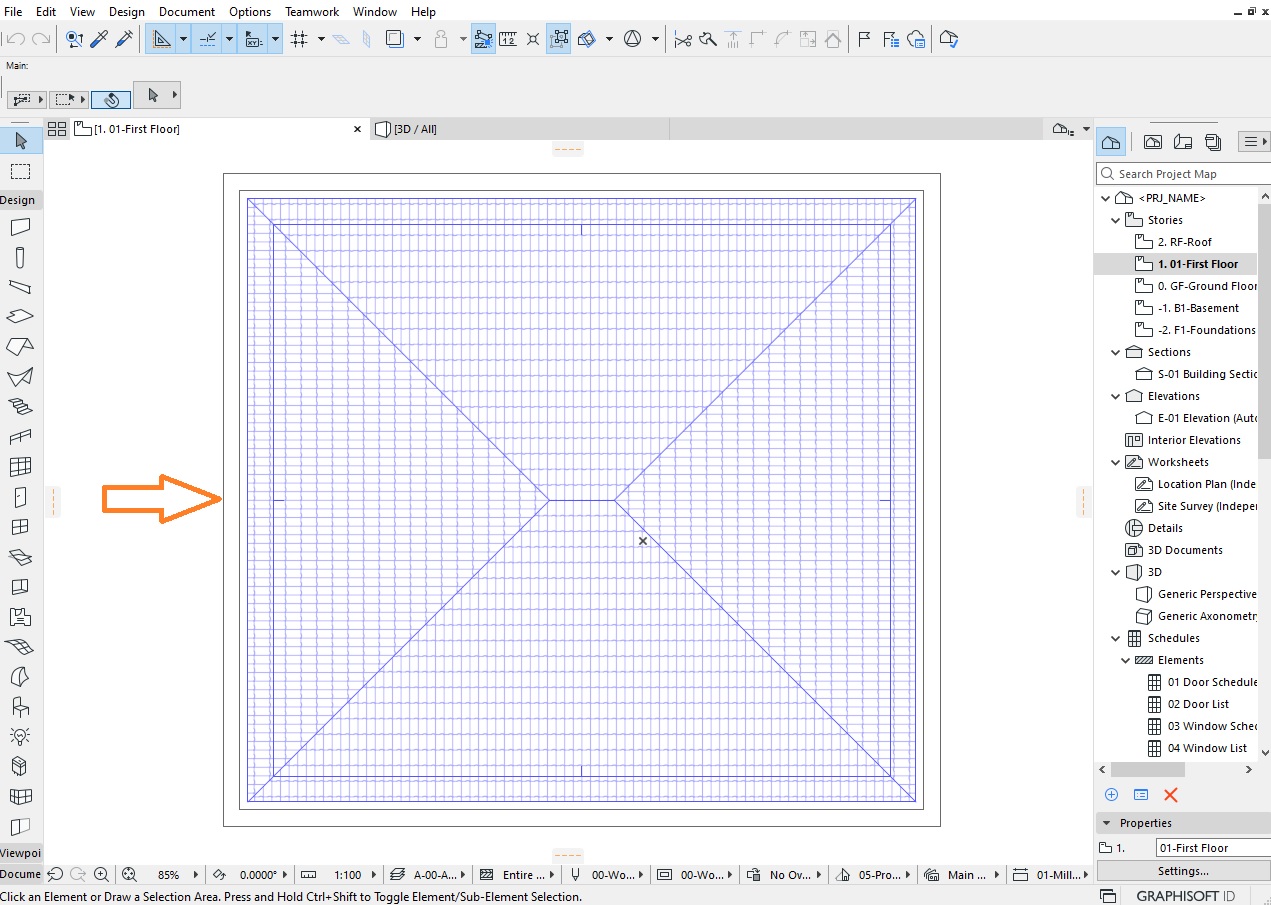Screen dimensions: 1271x905
Task: Open the zoom 85% dropdown
Action: coord(196,875)
